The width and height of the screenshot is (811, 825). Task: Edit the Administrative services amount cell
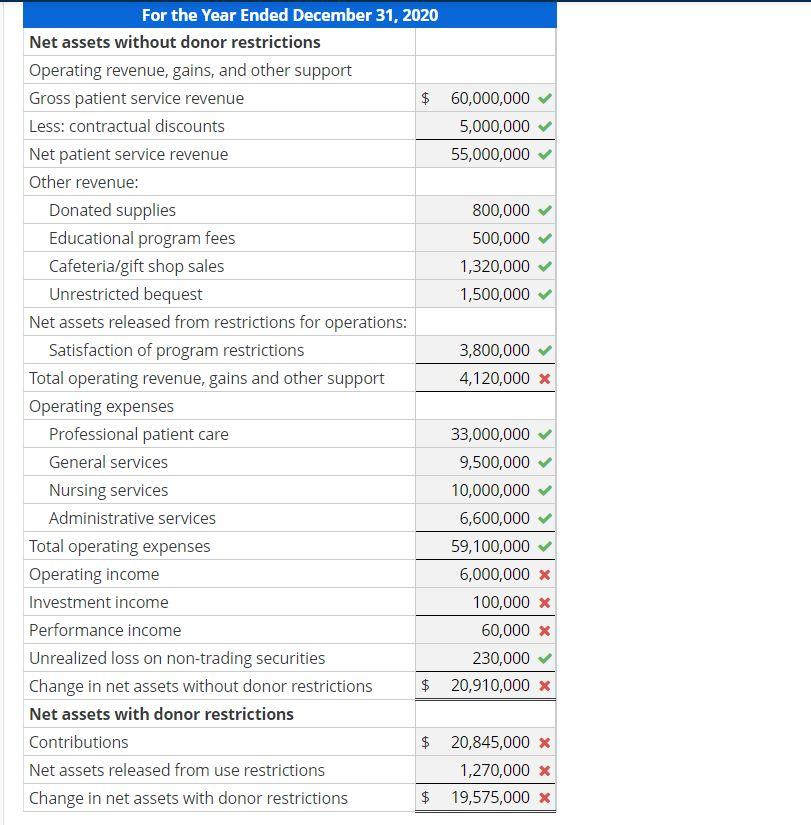click(485, 518)
